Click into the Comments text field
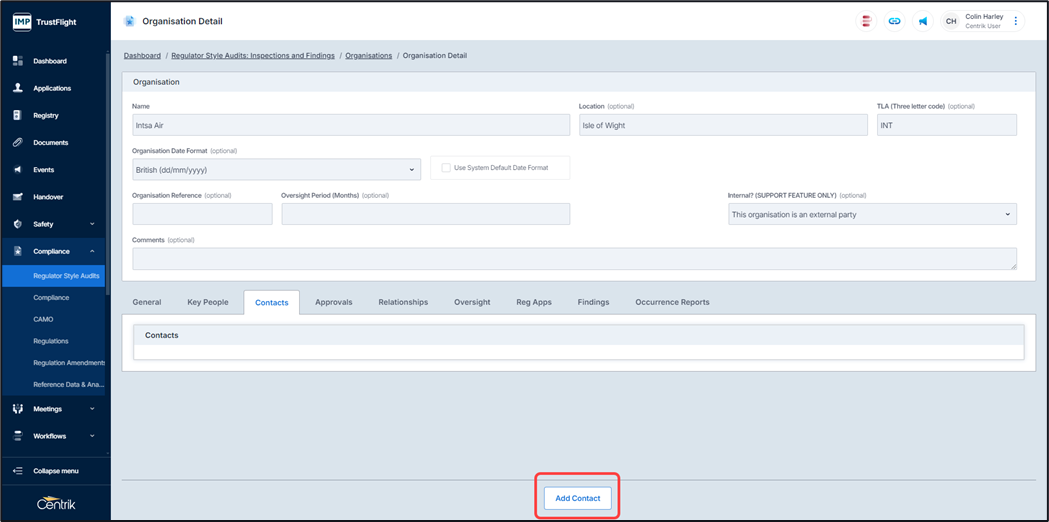Viewport: 1049px width, 522px height. (574, 259)
